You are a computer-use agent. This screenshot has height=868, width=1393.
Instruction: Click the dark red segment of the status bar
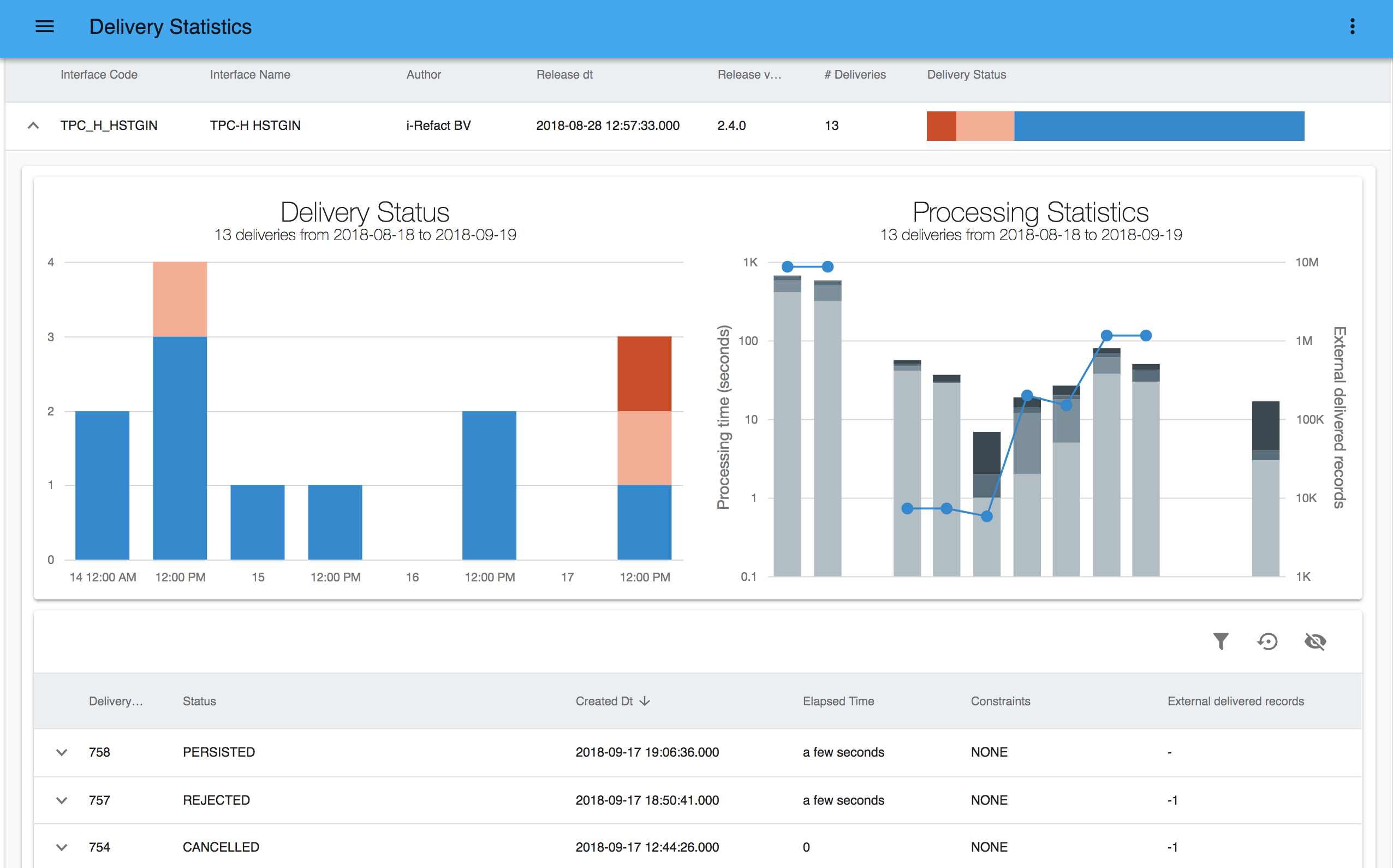[941, 126]
